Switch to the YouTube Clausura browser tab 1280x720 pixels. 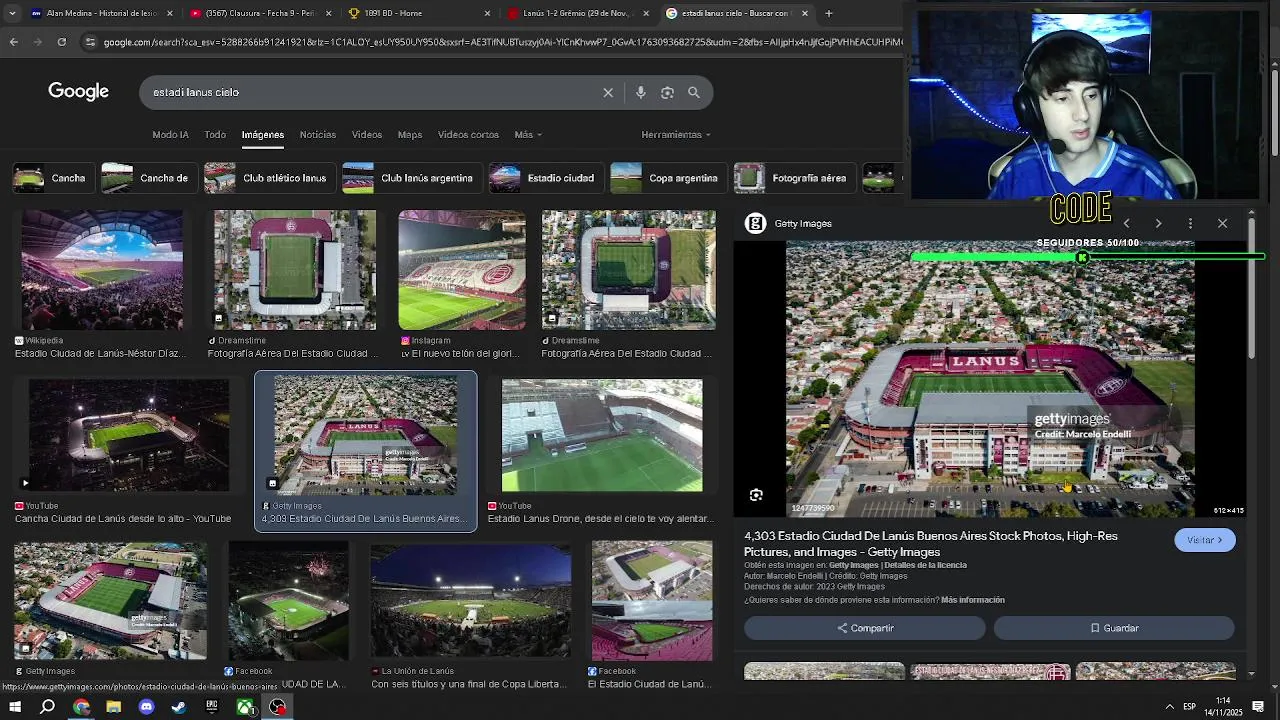[x=260, y=13]
